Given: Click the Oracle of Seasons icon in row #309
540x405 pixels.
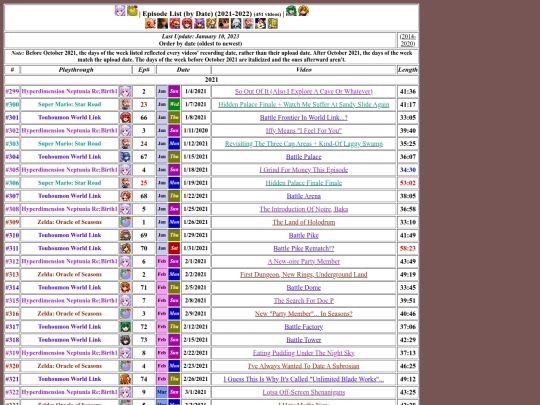Looking at the screenshot, I should click(125, 222).
